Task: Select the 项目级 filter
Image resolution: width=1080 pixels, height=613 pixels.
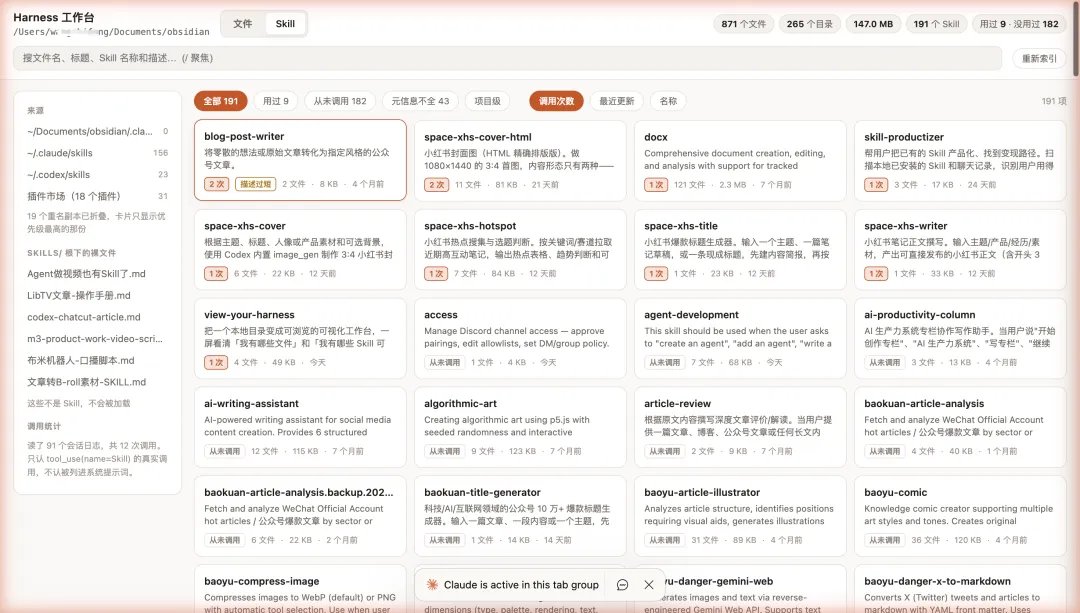Action: 487,101
